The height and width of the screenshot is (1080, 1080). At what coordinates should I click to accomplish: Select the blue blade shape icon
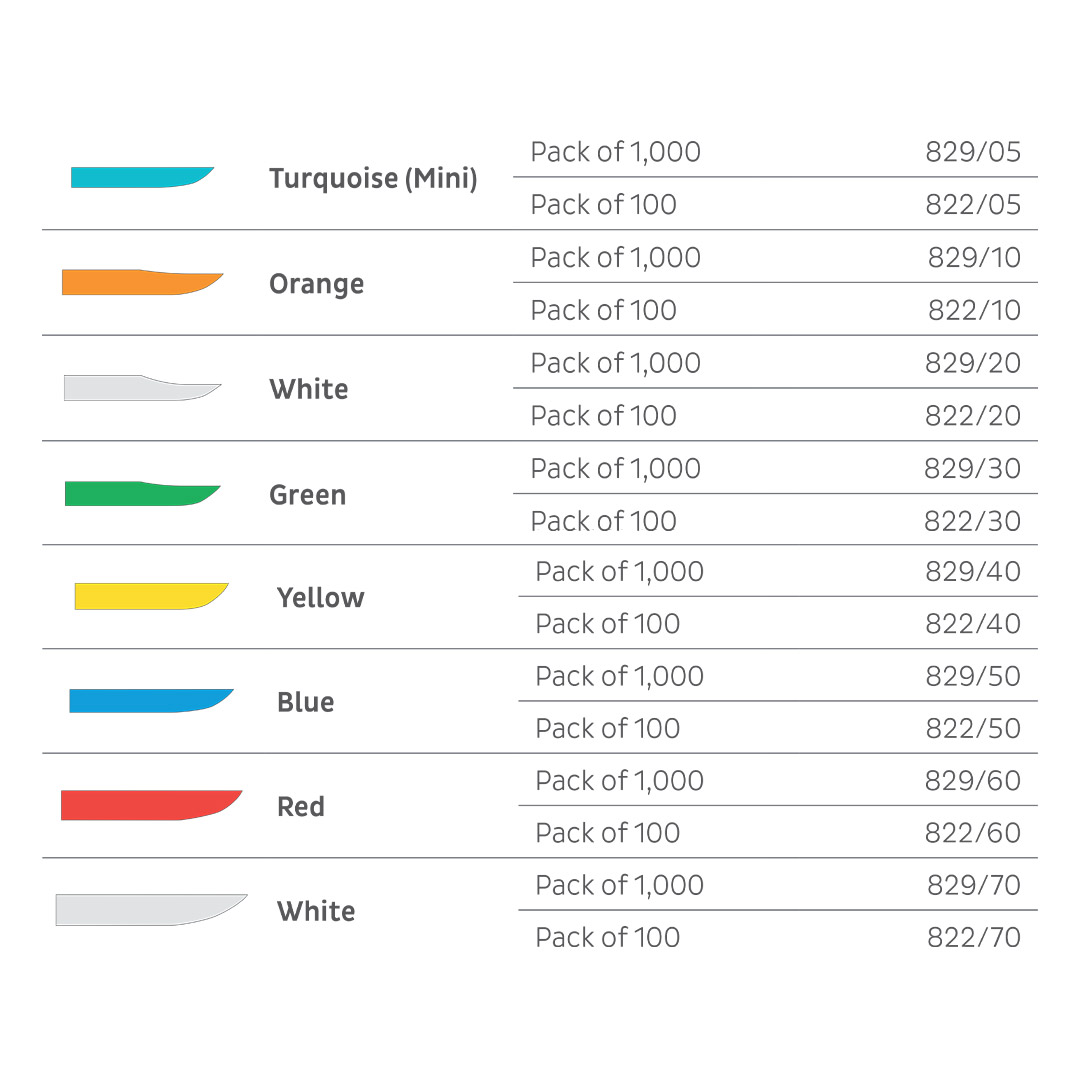coord(150,700)
